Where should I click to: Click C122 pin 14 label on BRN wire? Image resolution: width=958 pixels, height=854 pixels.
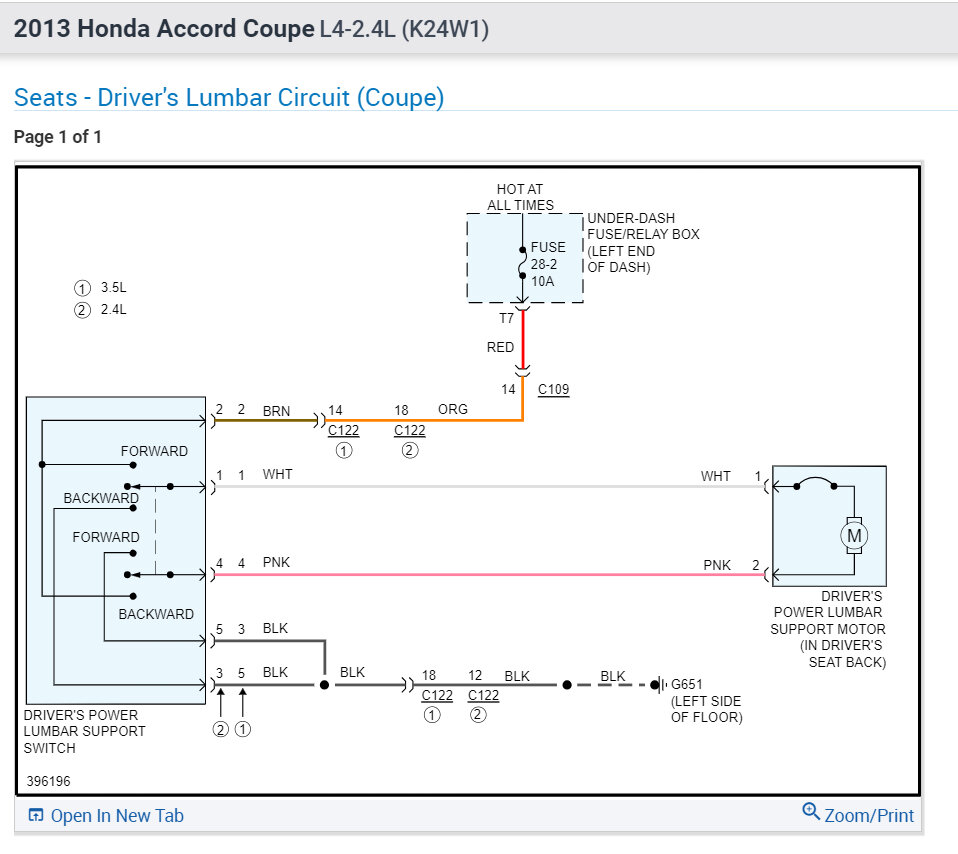[x=343, y=421]
